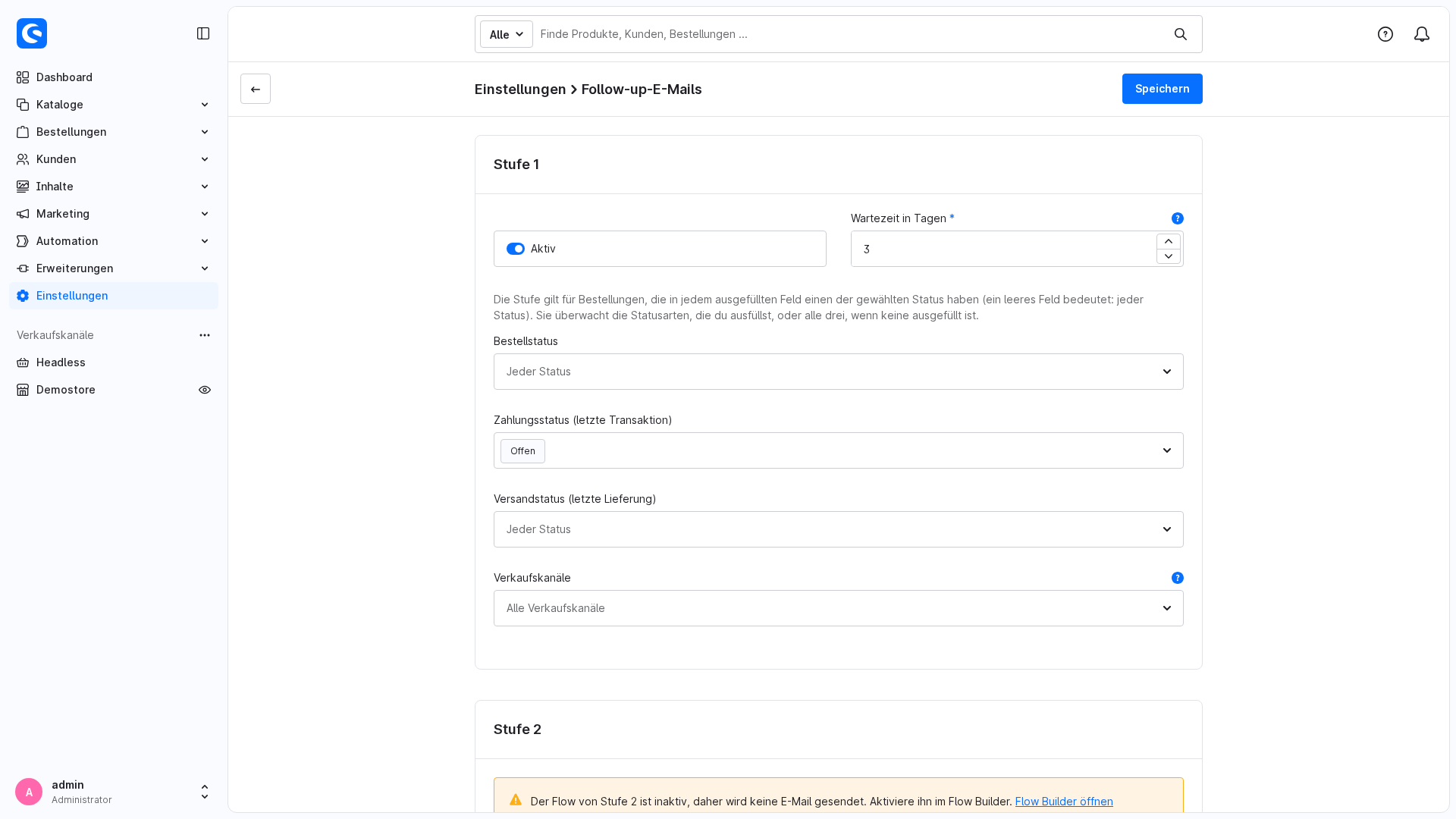Toggle the Aktiv switch in Stufe 1

pos(516,249)
